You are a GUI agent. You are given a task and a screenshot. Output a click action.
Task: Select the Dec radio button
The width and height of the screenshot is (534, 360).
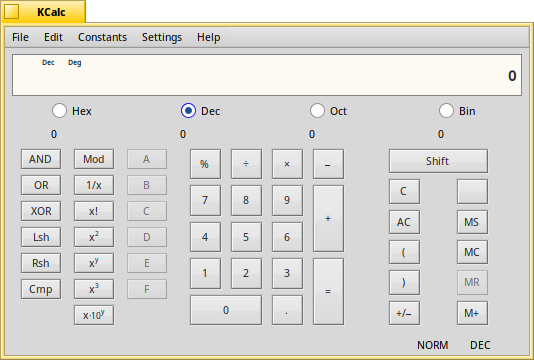pyautogui.click(x=201, y=111)
